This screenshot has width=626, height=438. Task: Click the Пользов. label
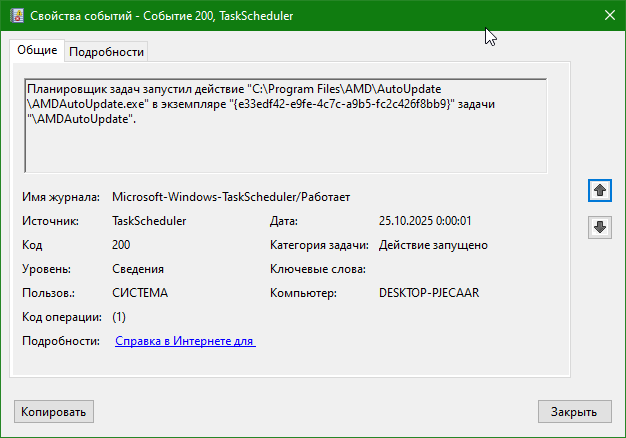pyautogui.click(x=48, y=293)
